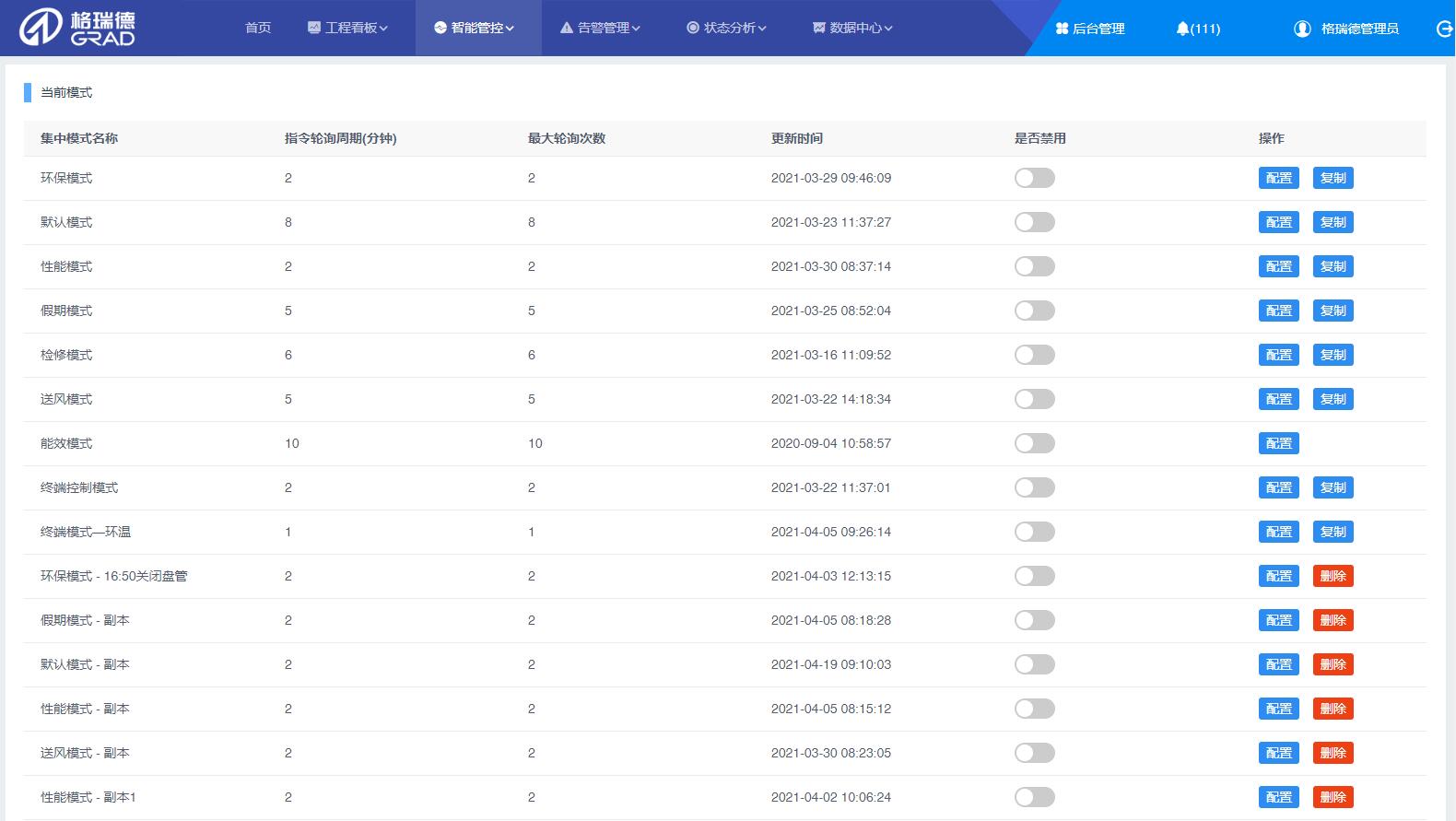1456x821 pixels.
Task: Click the GRAD logo icon
Action: (41, 28)
